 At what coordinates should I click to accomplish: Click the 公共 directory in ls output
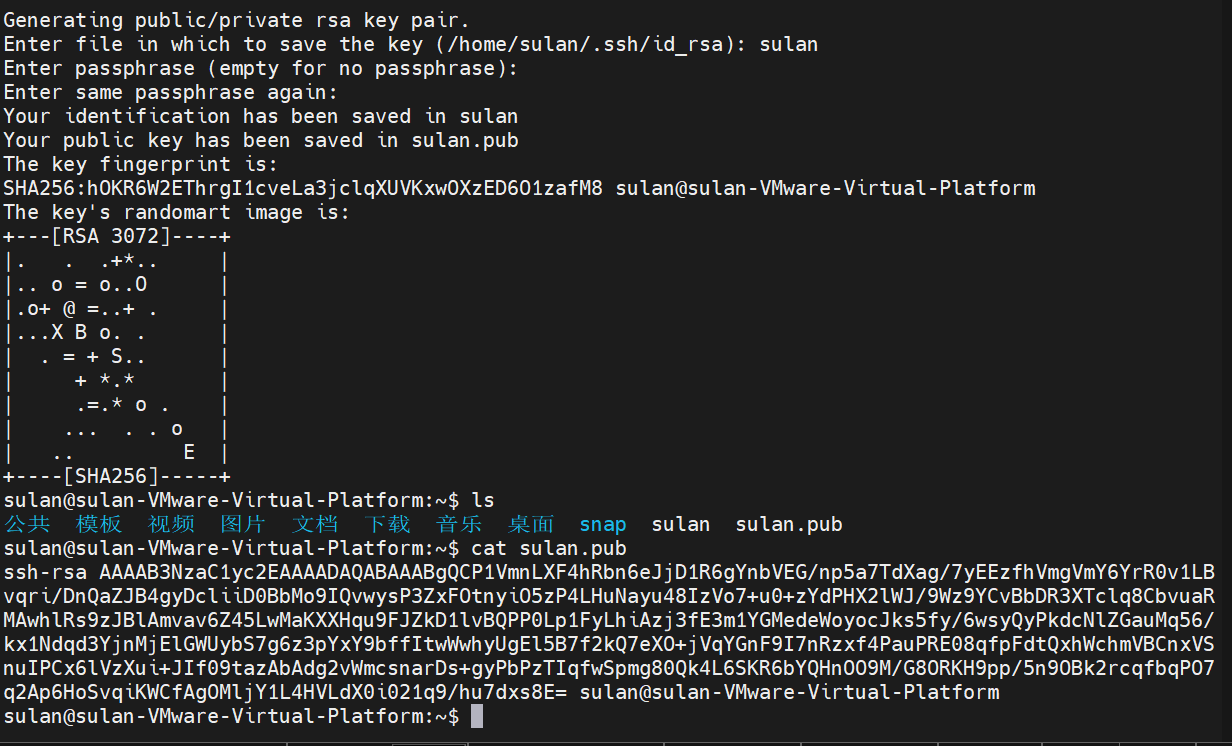click(x=27, y=524)
